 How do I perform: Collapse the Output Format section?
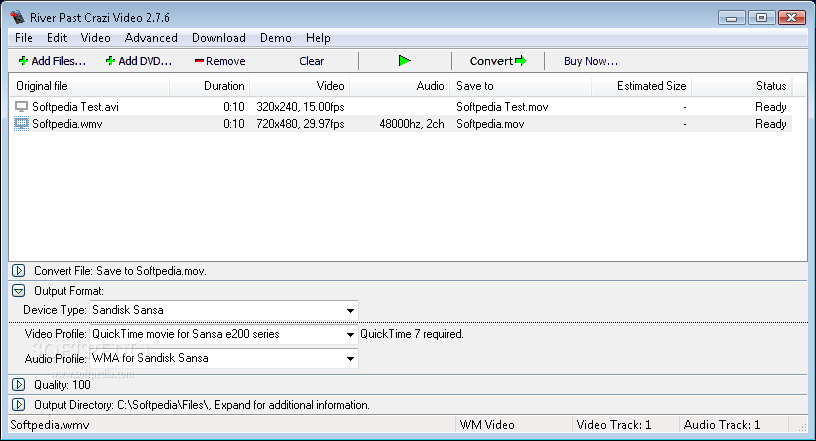(x=18, y=291)
